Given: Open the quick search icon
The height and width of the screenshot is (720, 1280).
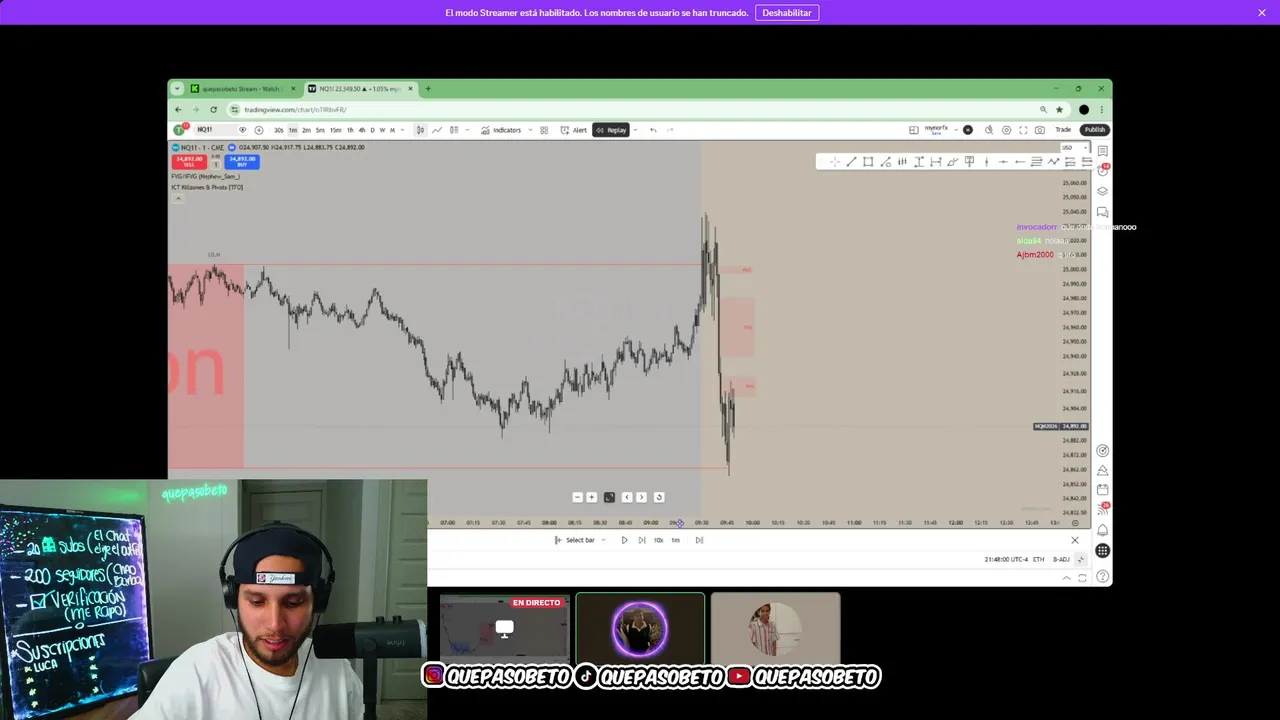Looking at the screenshot, I should pyautogui.click(x=989, y=130).
